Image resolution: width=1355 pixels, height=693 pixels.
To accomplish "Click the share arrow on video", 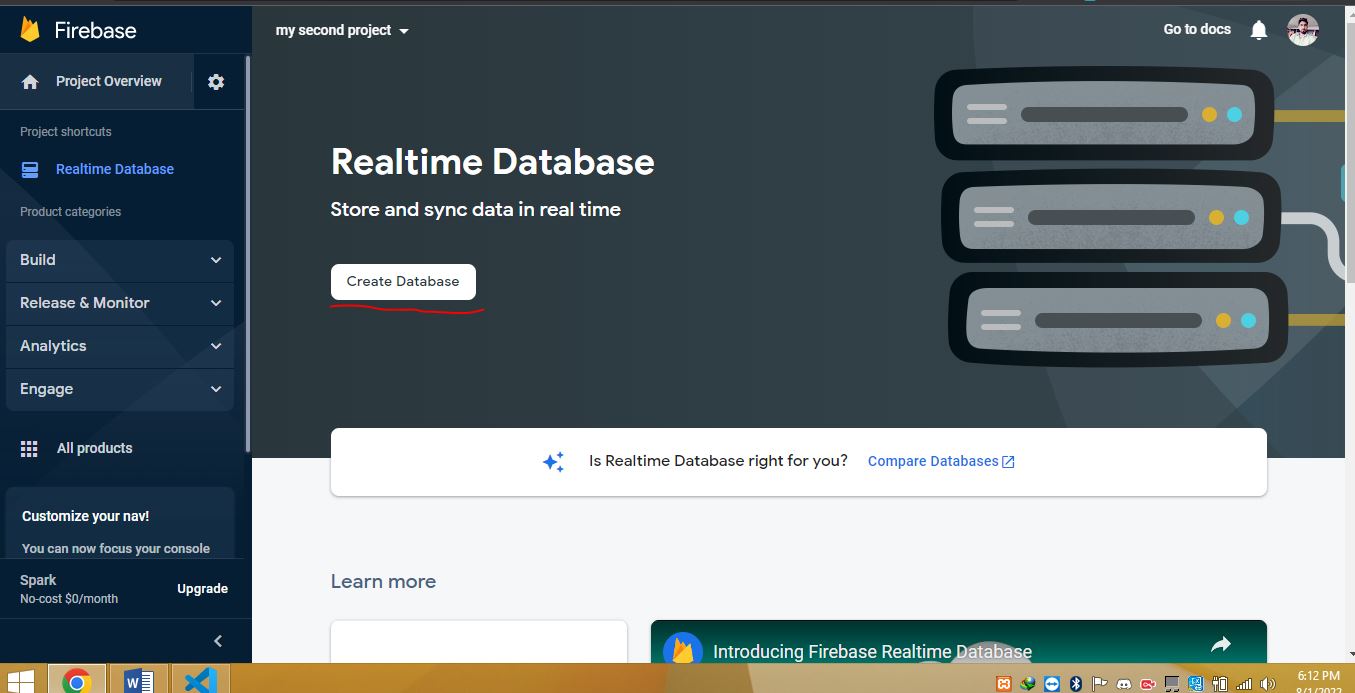I will point(1220,646).
